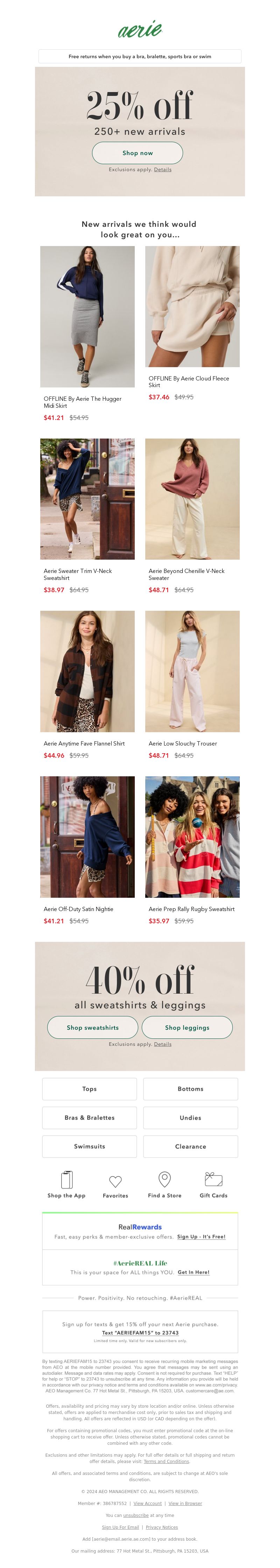
Task: Open the Sign Up - It's Free! link
Action: point(202,1236)
